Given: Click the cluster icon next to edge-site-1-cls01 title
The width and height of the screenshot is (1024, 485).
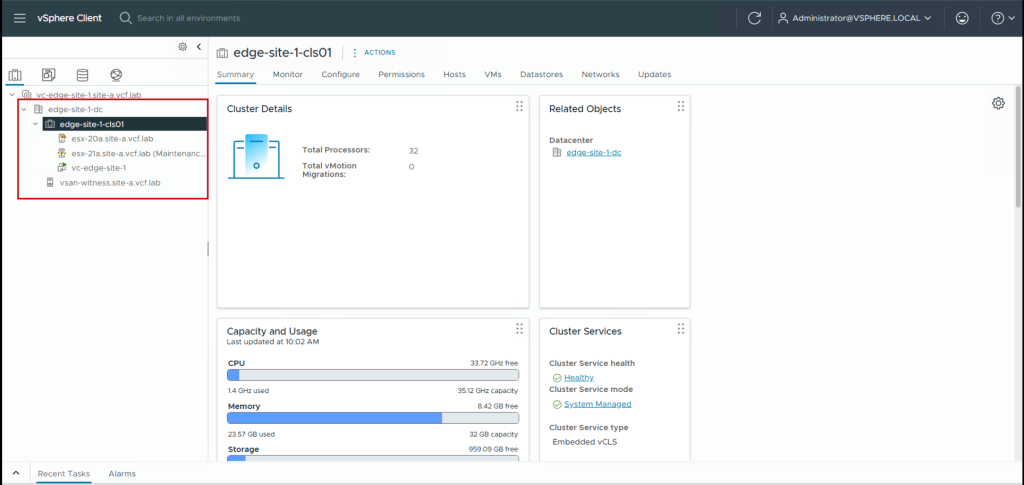Looking at the screenshot, I should [222, 53].
